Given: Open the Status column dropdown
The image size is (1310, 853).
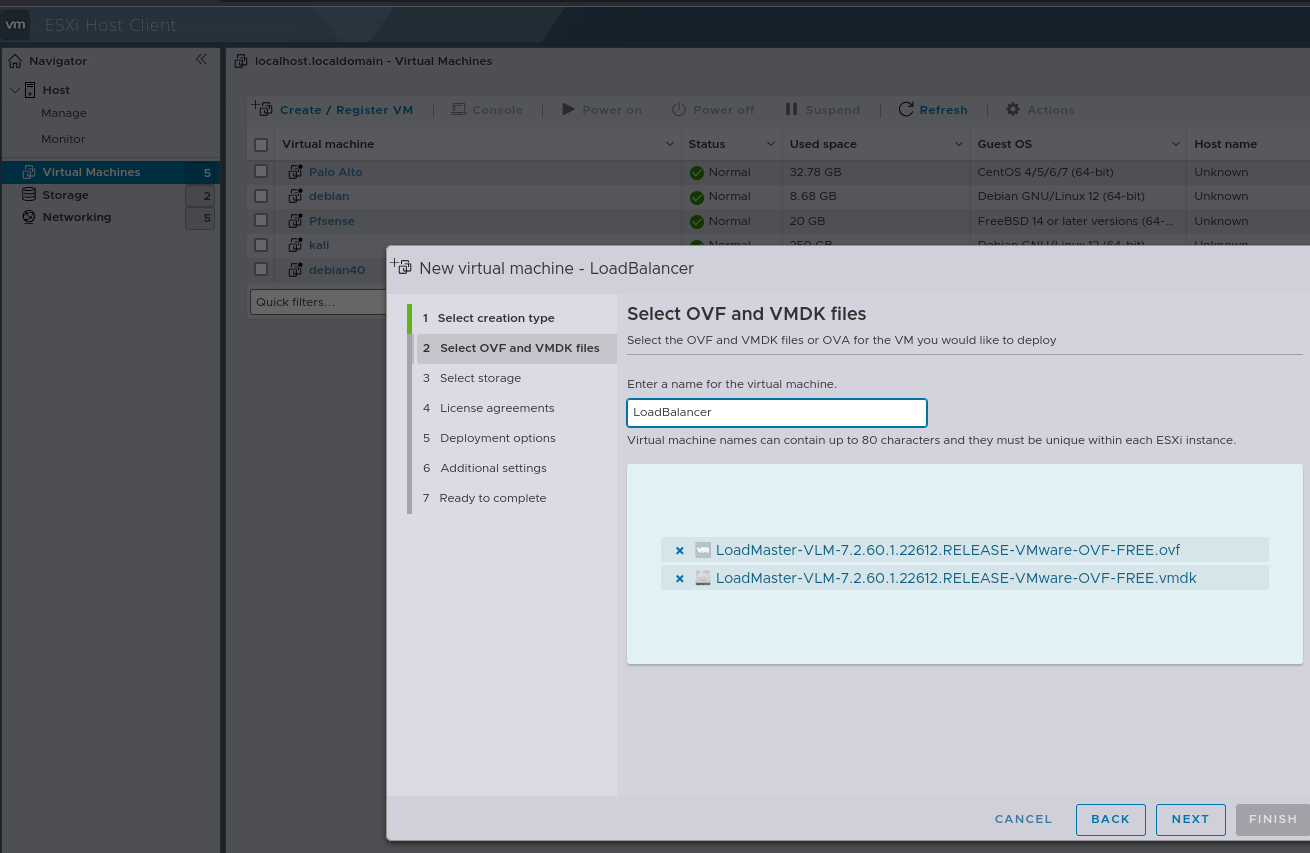Looking at the screenshot, I should click(x=770, y=145).
